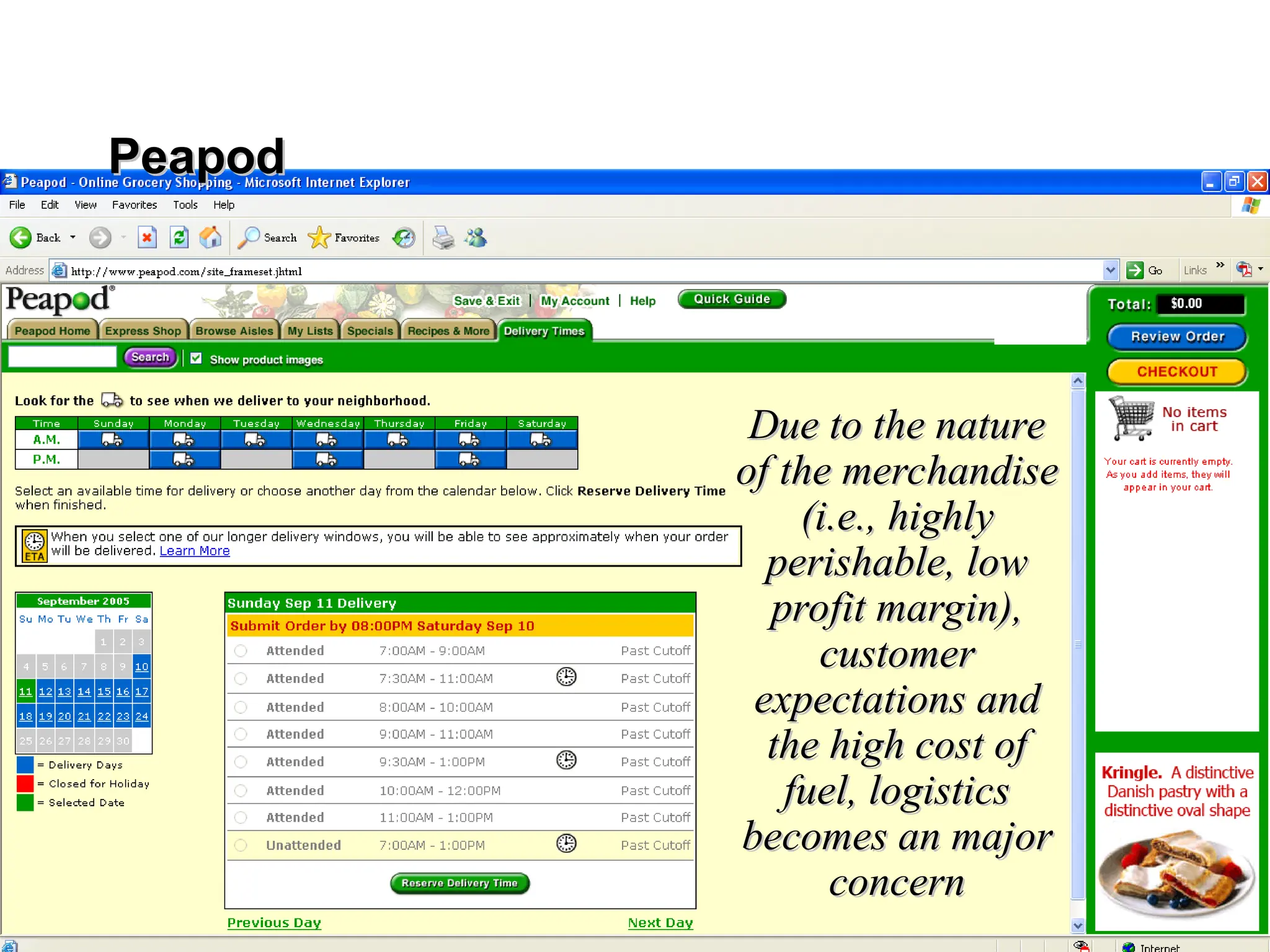This screenshot has height=952, width=1270.
Task: Click the Monday P.M. delivery truck icon
Action: point(184,459)
